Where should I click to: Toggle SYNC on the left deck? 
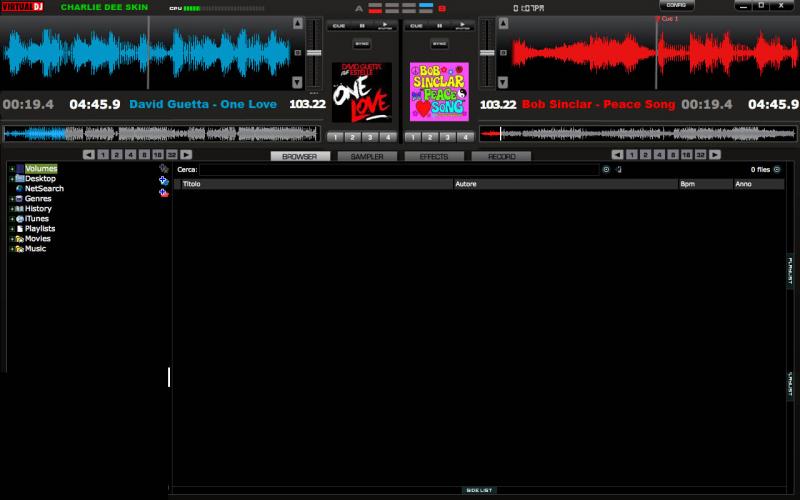361,44
